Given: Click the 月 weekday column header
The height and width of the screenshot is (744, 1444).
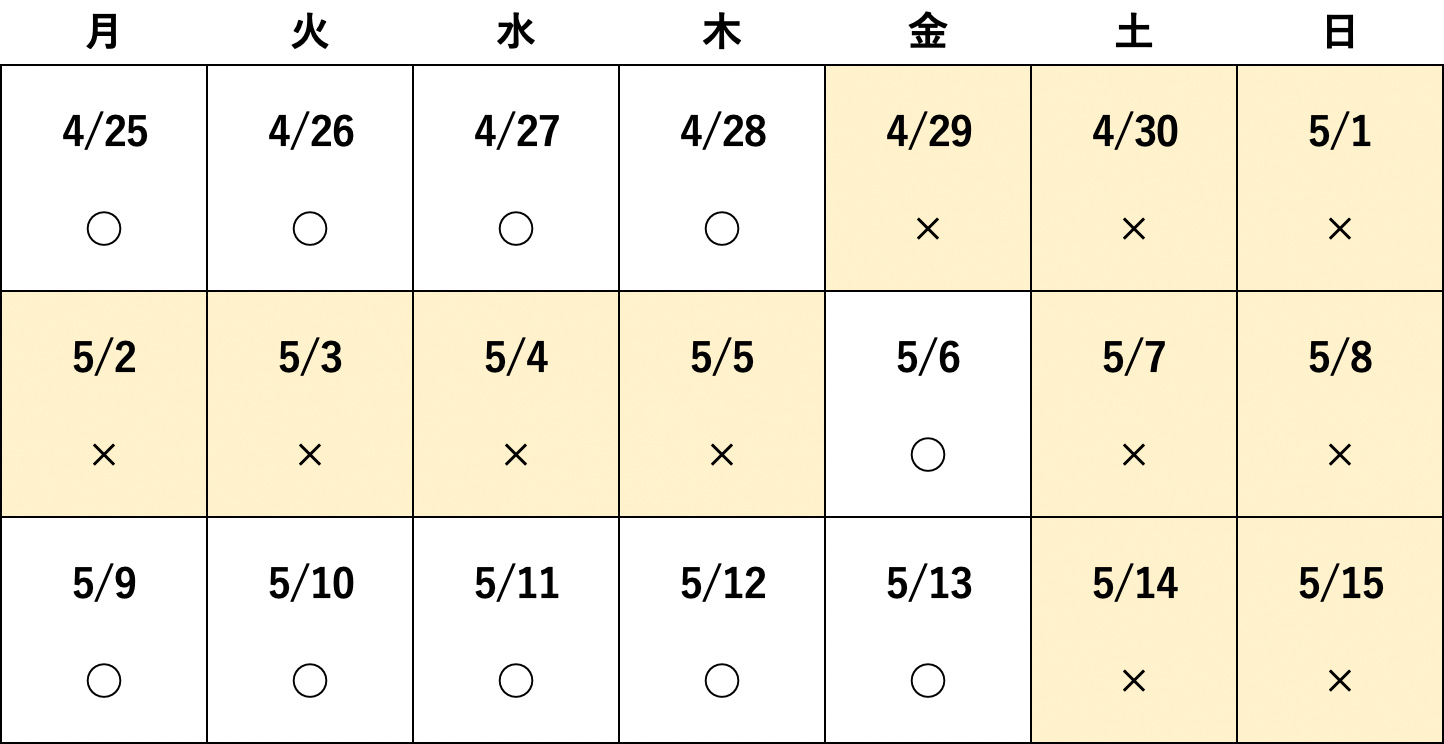Looking at the screenshot, I should pos(104,33).
